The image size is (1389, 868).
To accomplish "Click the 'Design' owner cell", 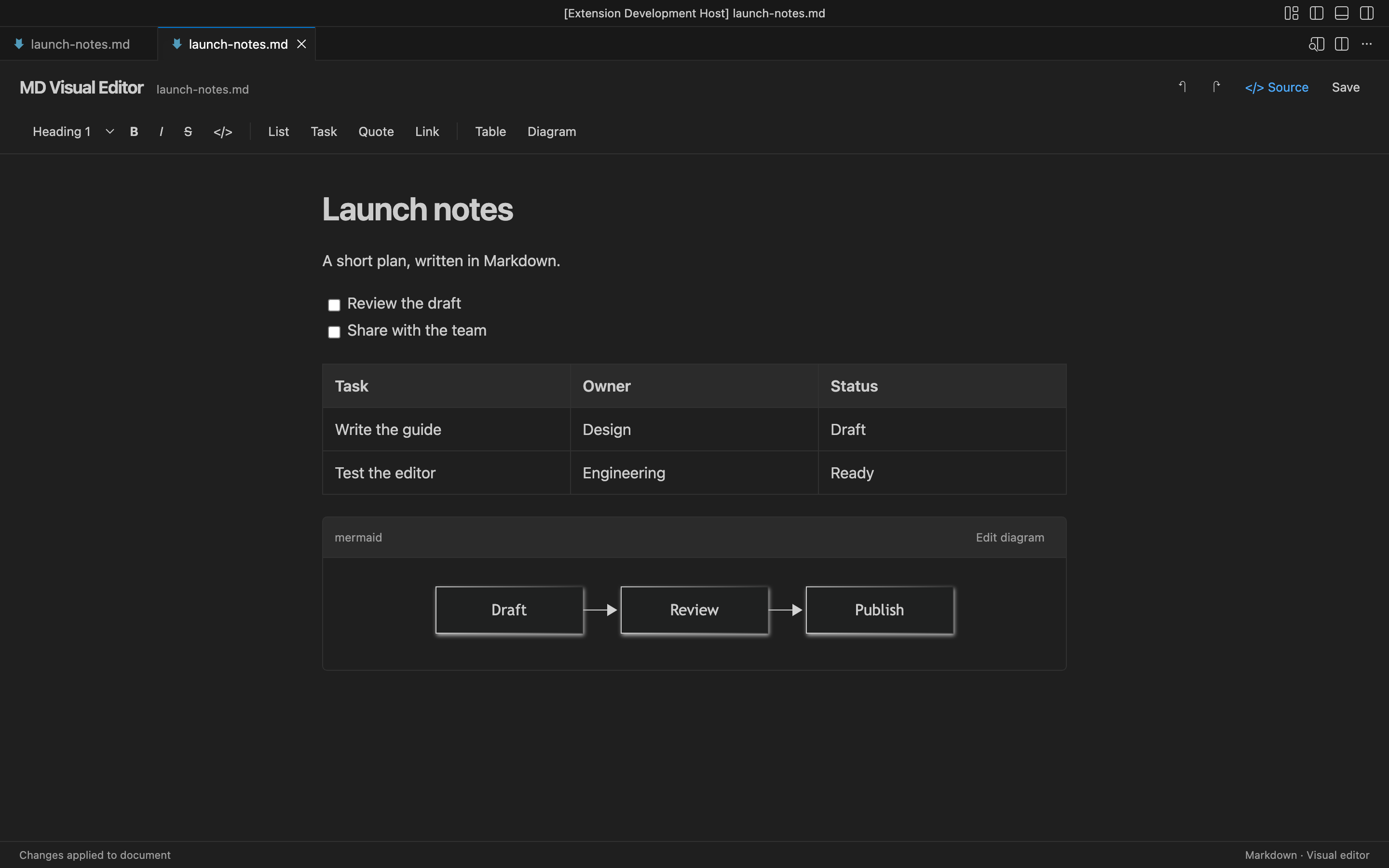I will [694, 429].
